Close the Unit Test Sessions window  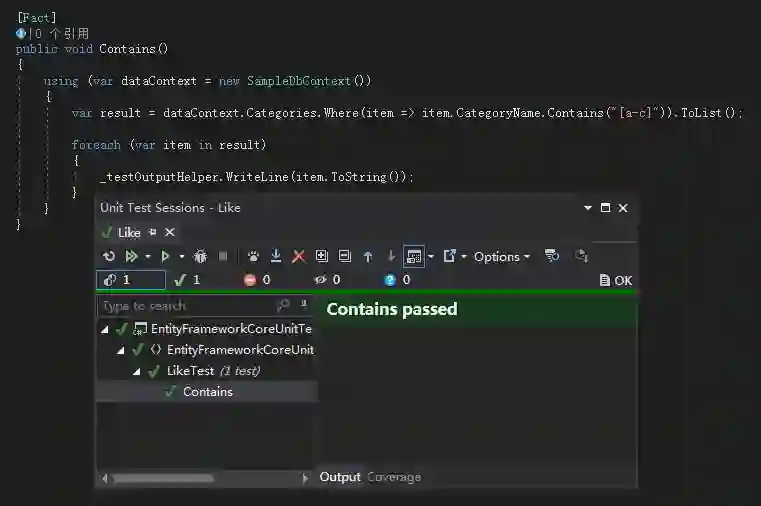pyautogui.click(x=623, y=208)
